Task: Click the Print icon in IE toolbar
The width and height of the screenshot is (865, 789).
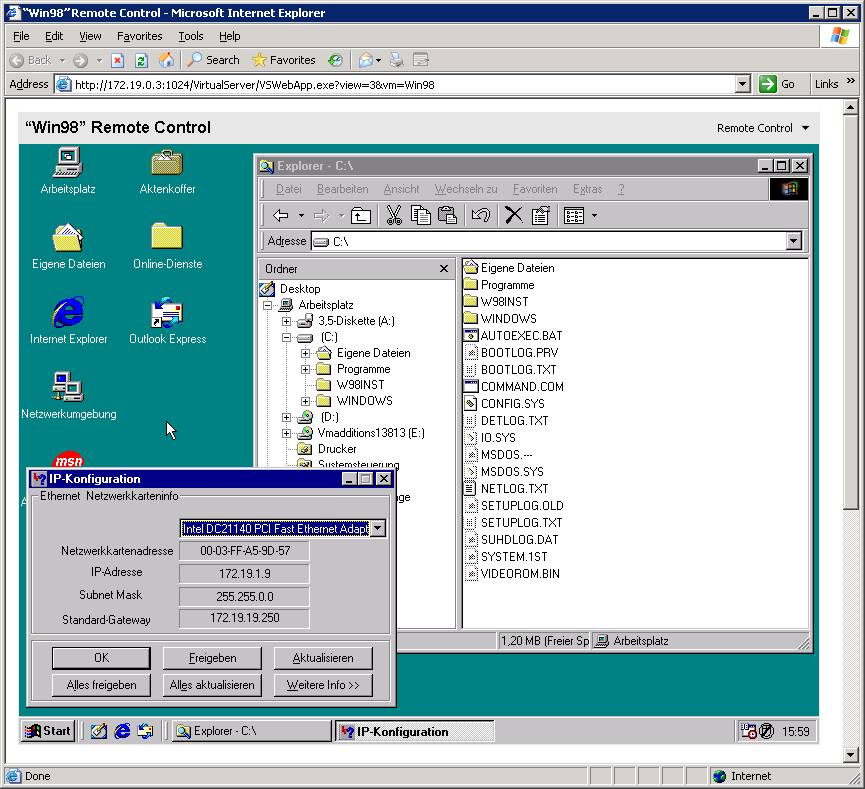Action: pyautogui.click(x=397, y=60)
